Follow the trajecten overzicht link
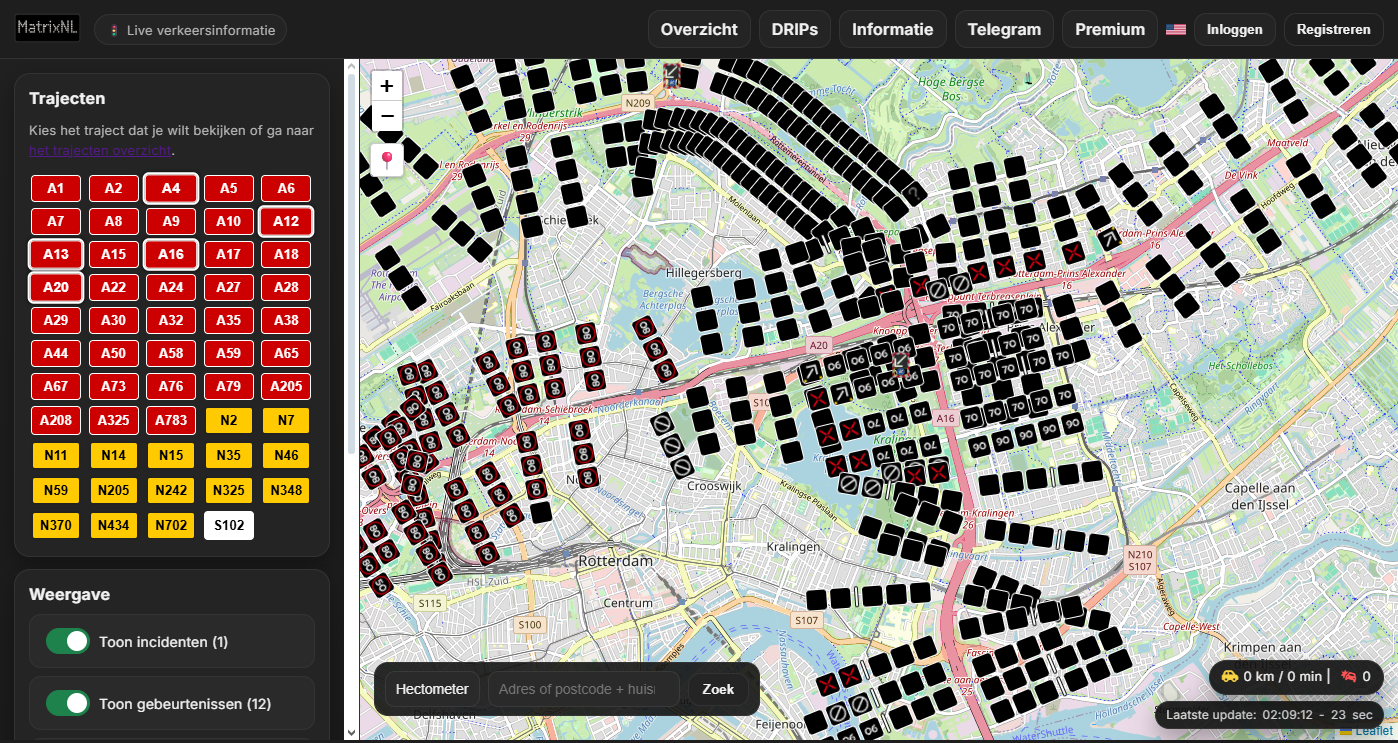The image size is (1398, 743). [100, 151]
